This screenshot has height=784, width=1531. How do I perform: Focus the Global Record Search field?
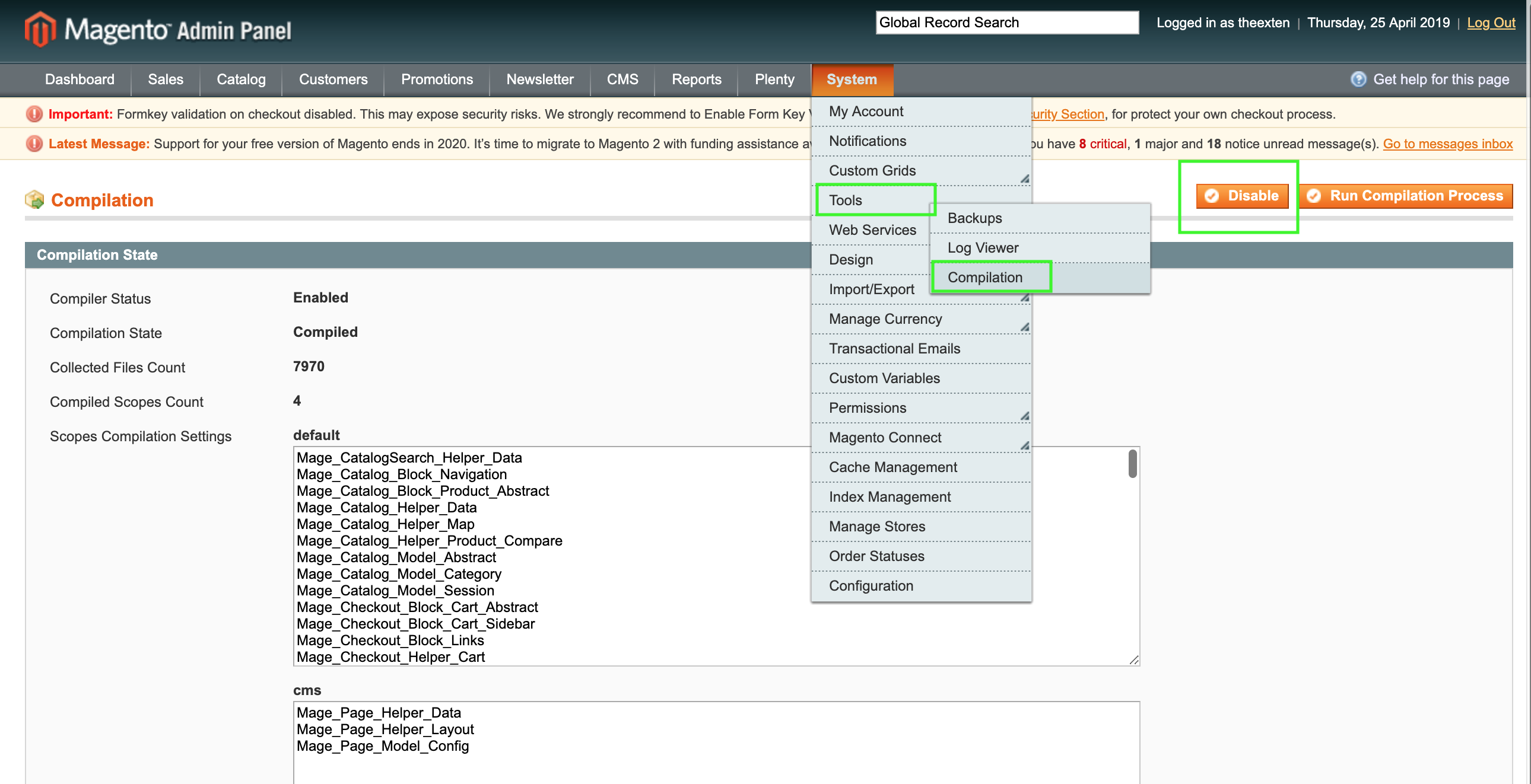(1007, 23)
